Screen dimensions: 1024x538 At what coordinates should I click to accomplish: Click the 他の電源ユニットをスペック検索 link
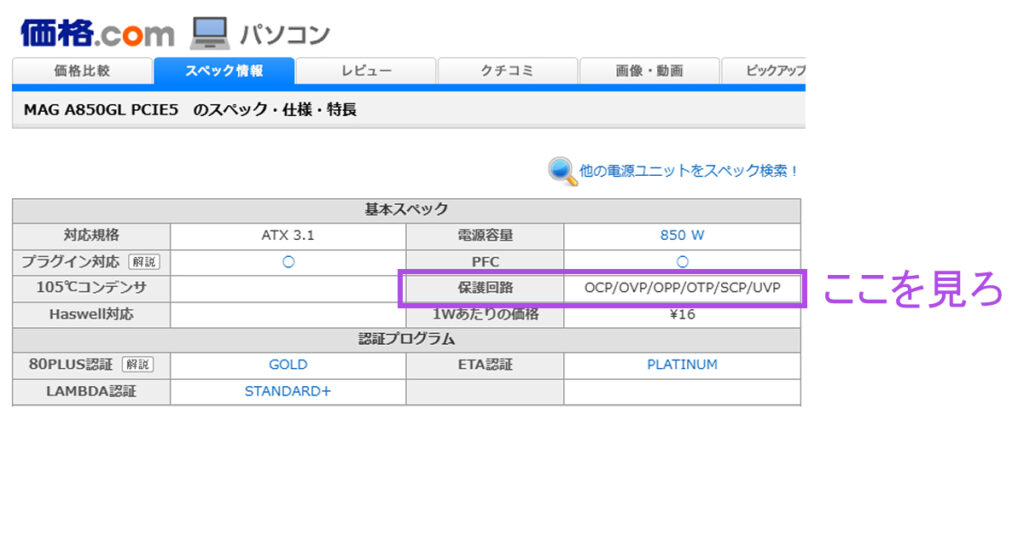(x=688, y=171)
